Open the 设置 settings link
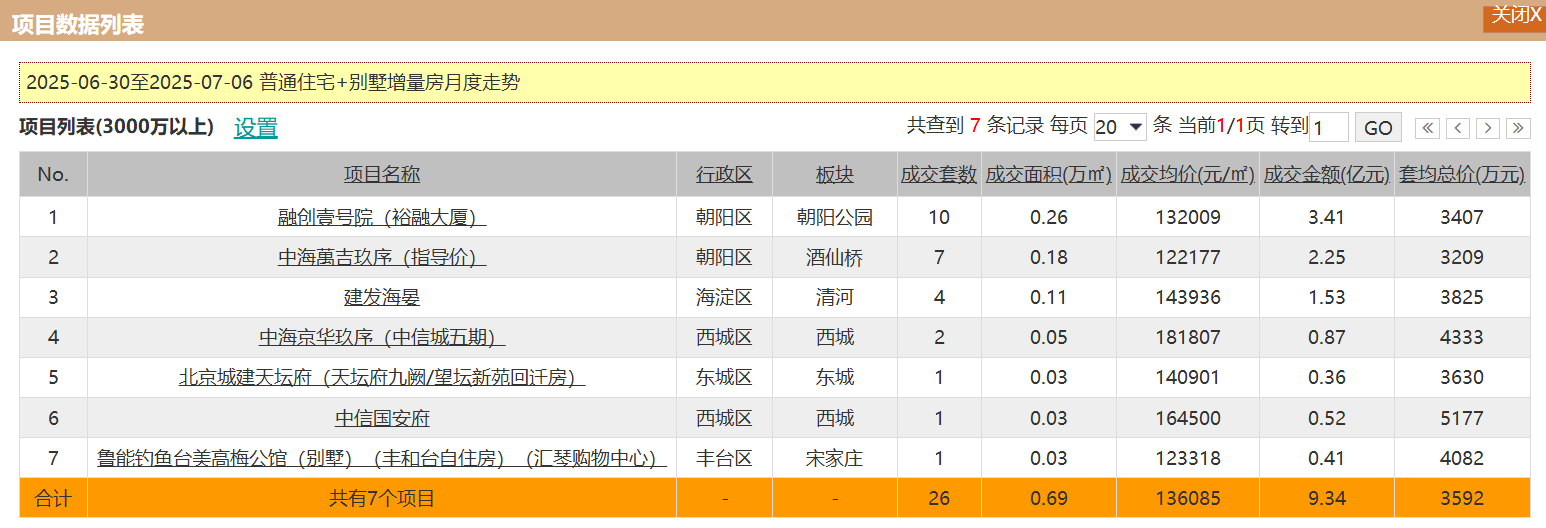 pos(256,128)
